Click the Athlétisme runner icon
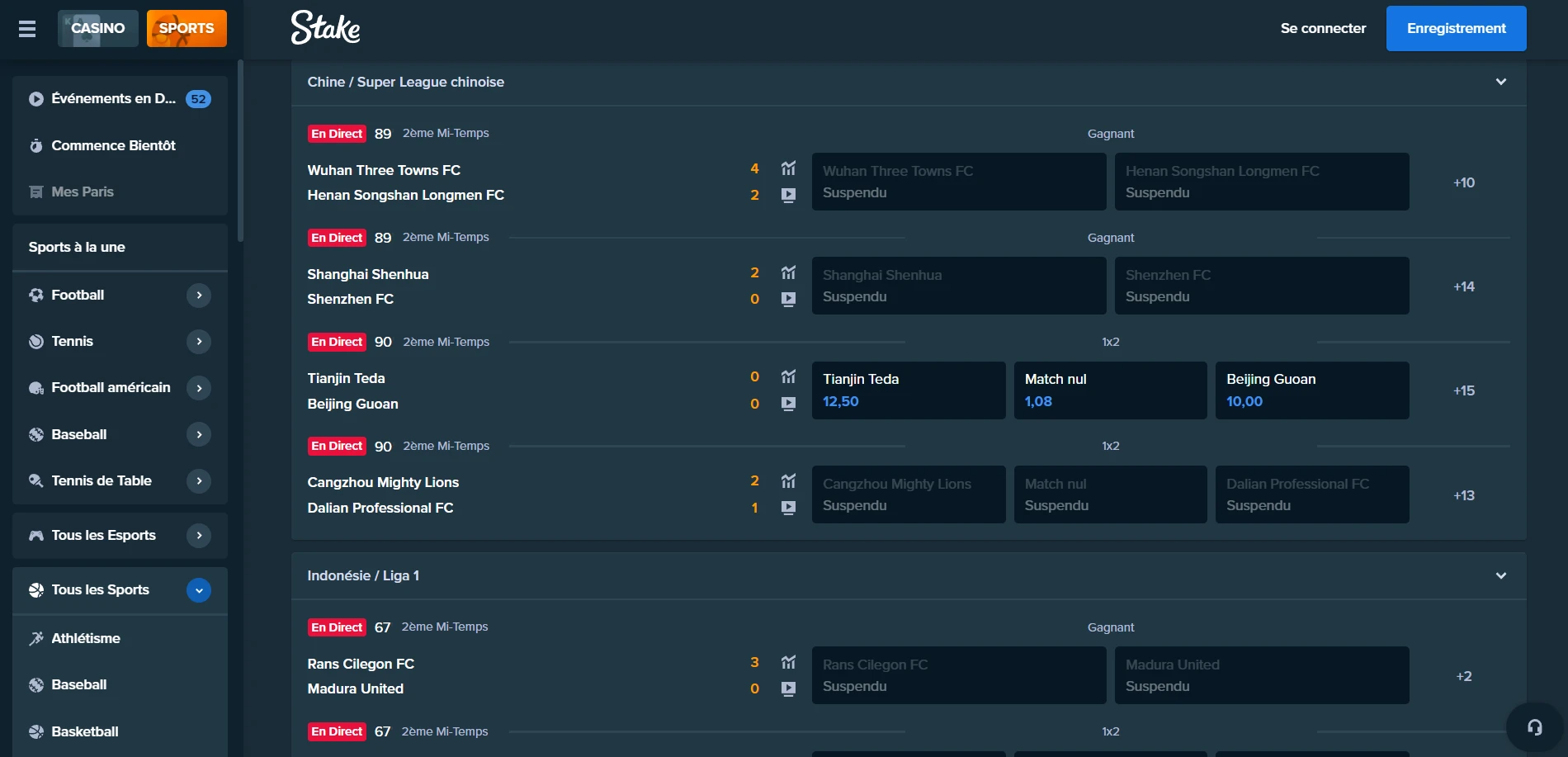Screen dimensions: 1568x757 [36, 638]
